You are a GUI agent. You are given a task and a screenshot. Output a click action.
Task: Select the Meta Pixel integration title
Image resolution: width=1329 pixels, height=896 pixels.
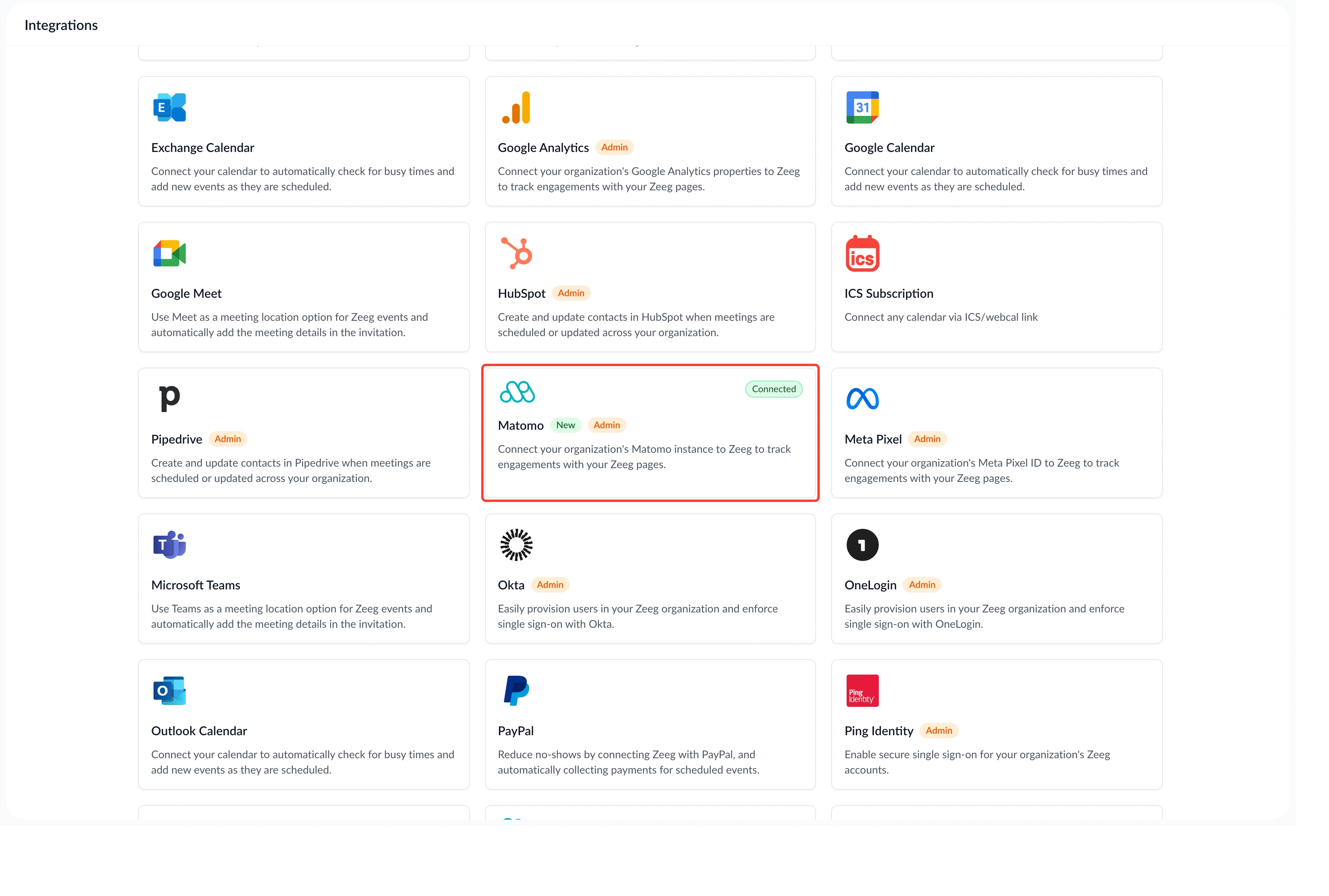(873, 439)
